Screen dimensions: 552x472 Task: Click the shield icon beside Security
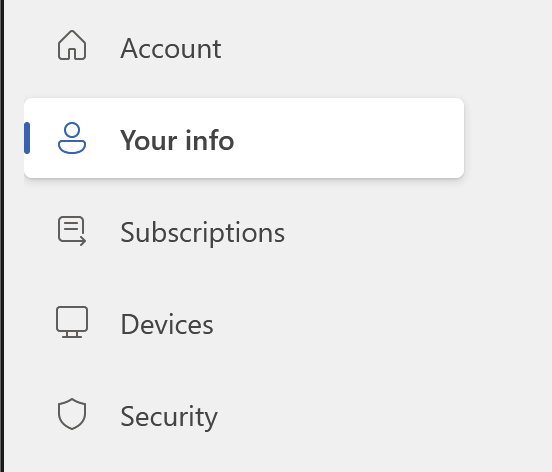[x=72, y=414]
